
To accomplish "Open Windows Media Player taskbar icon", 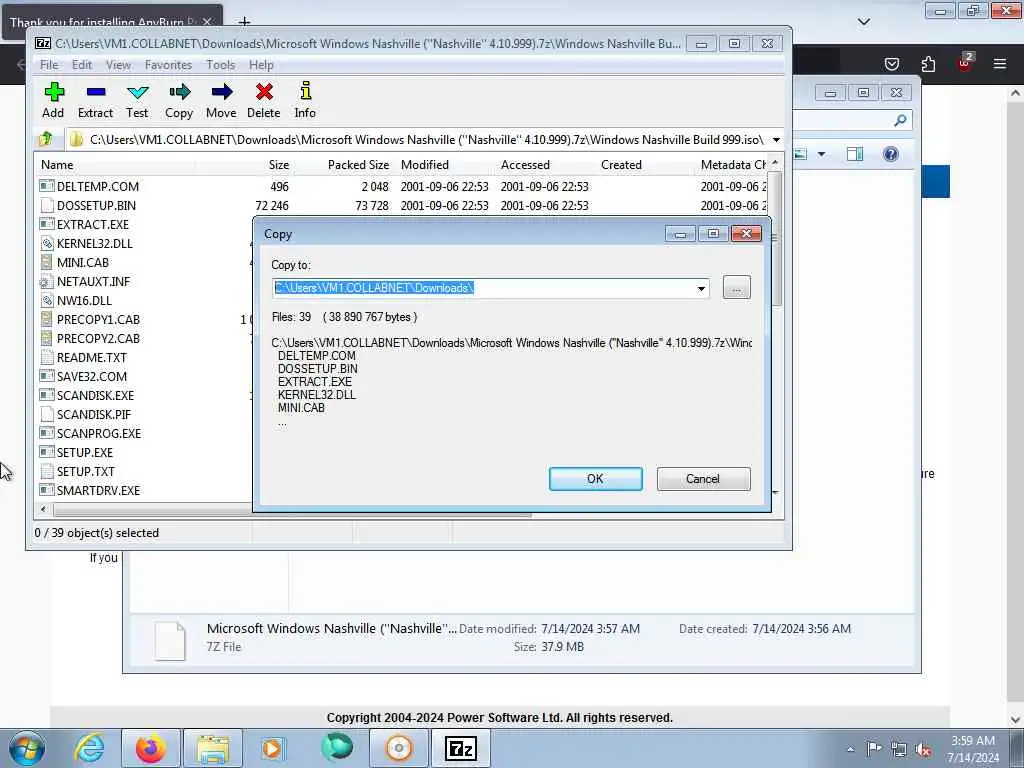I will [273, 748].
